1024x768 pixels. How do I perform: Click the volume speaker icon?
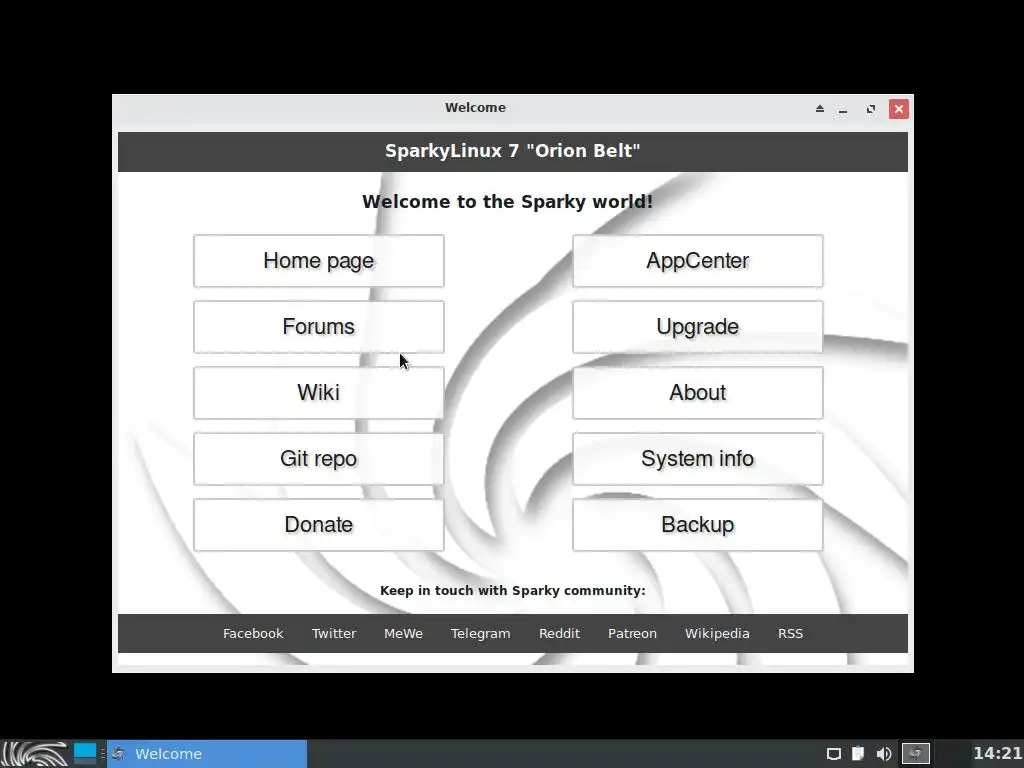click(x=884, y=754)
